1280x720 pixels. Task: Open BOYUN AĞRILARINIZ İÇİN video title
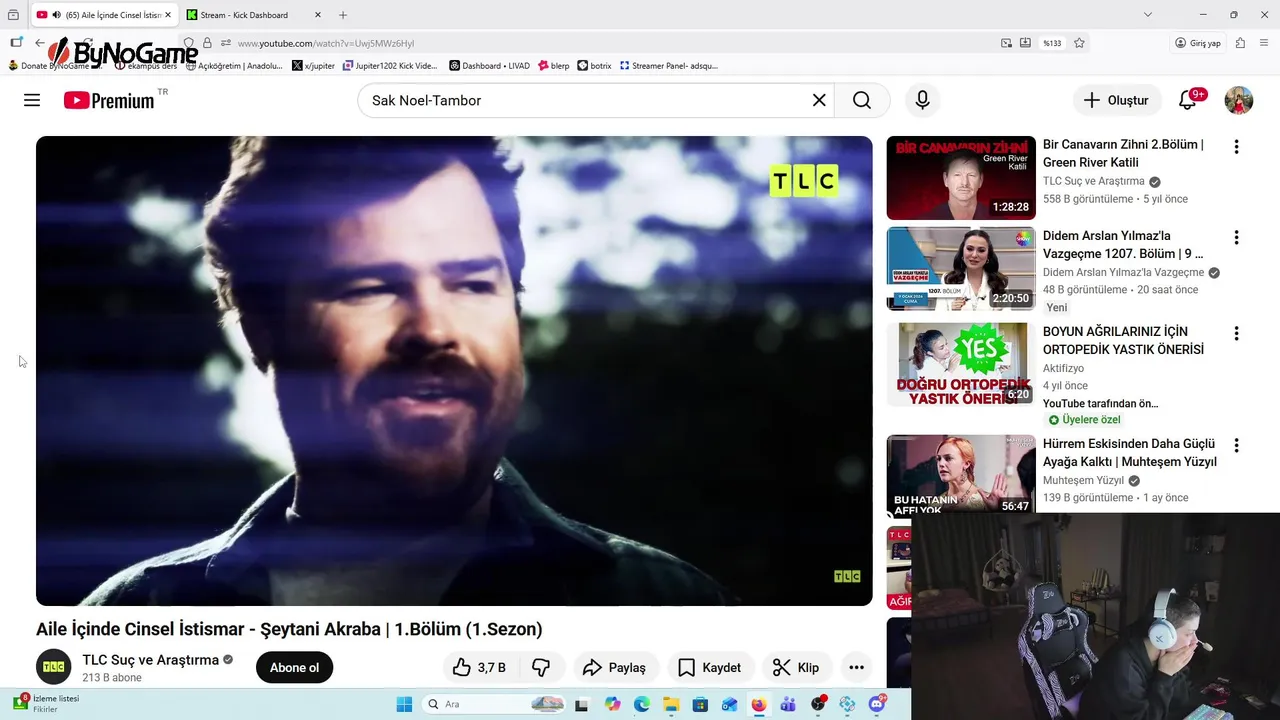pyautogui.click(x=1123, y=340)
